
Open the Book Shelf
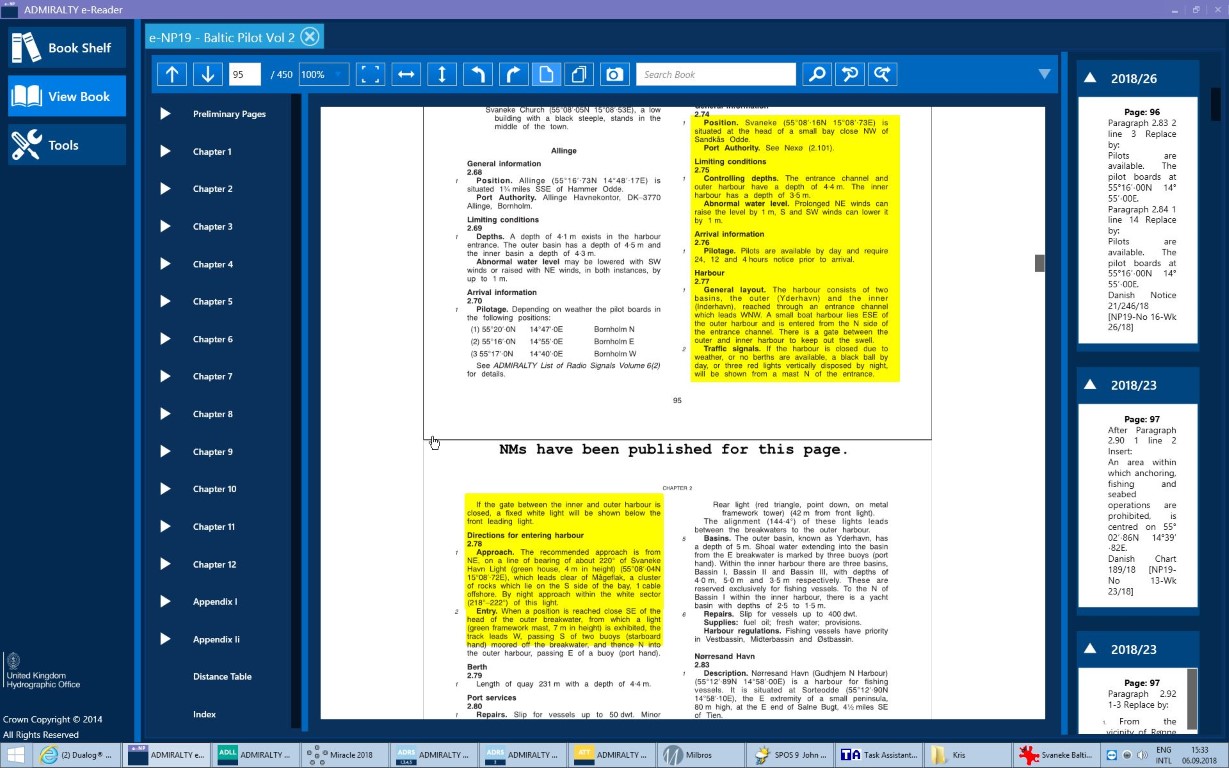click(x=67, y=47)
